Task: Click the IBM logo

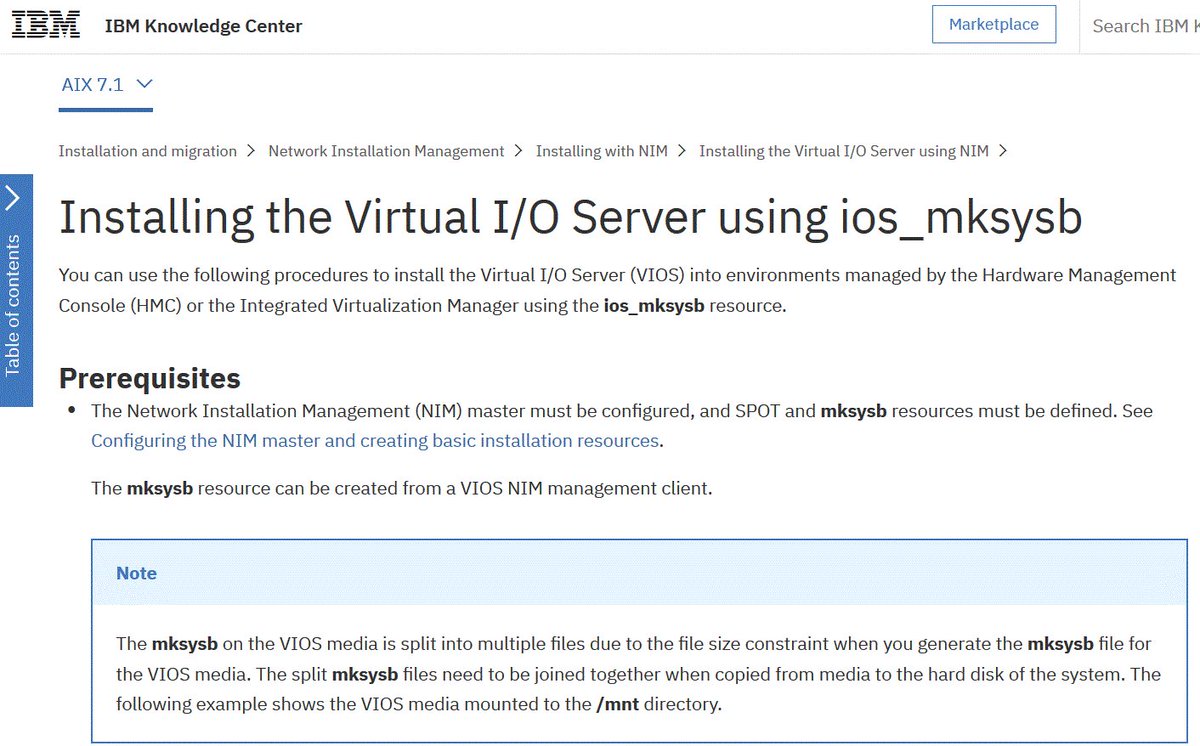Action: pos(46,26)
